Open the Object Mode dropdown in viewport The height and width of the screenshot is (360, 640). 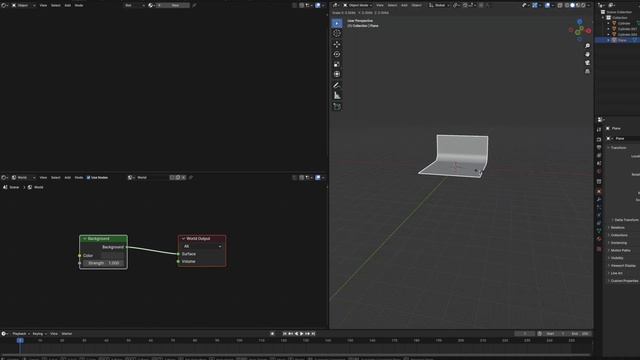coord(358,5)
